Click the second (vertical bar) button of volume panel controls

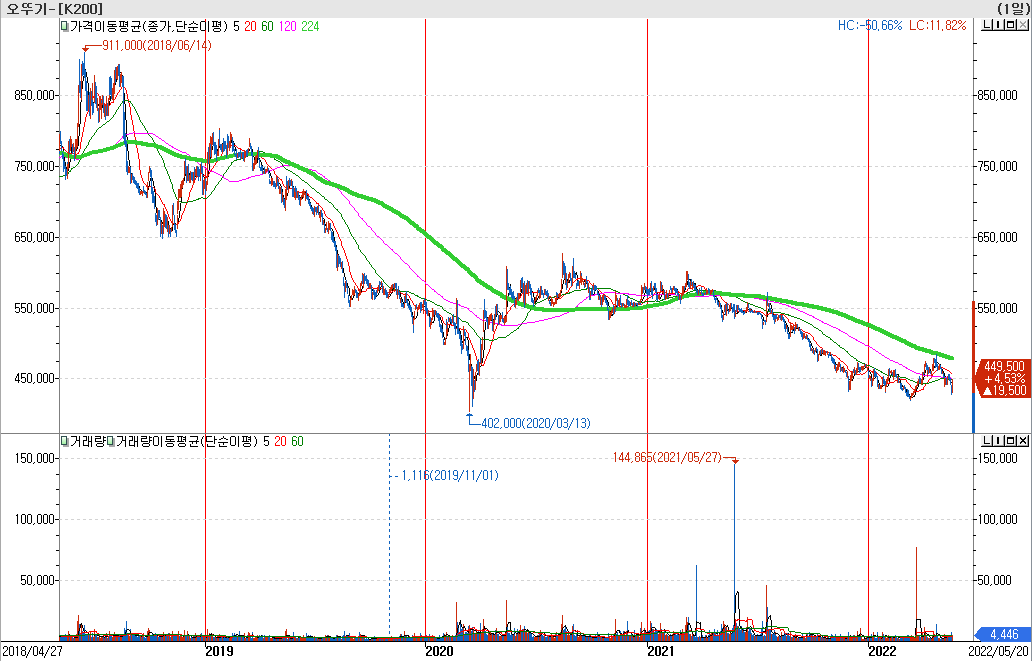pos(998,440)
